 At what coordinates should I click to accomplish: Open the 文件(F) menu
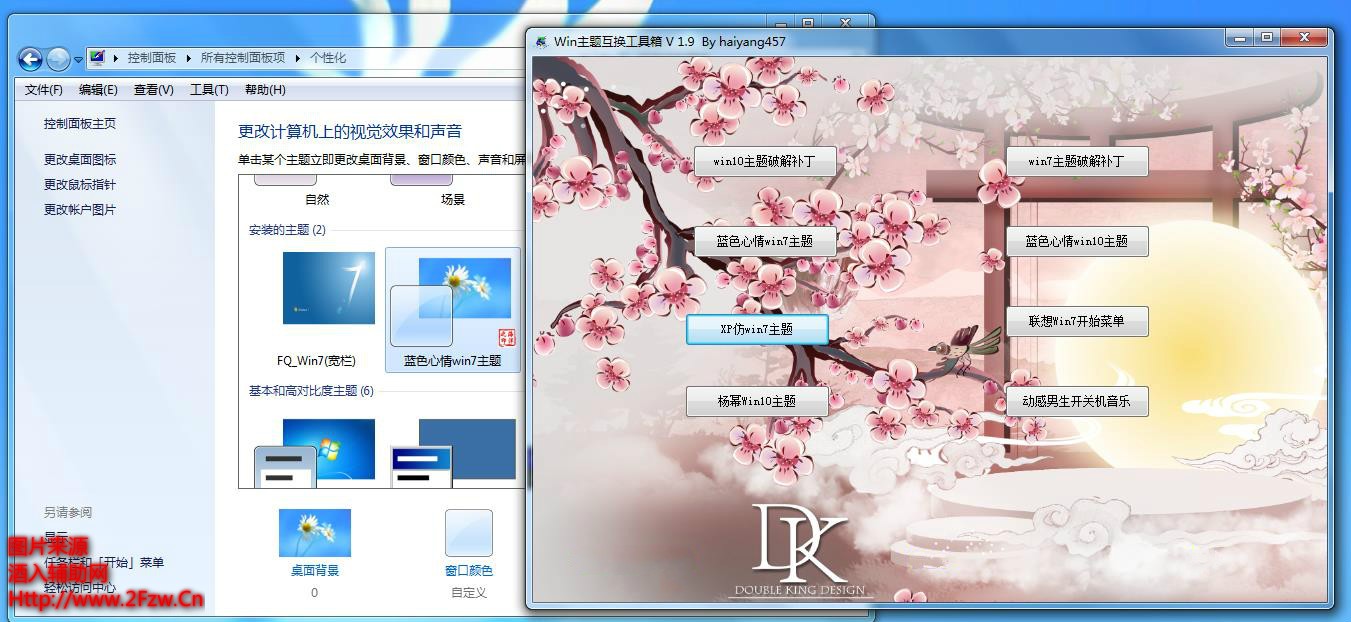(x=44, y=90)
